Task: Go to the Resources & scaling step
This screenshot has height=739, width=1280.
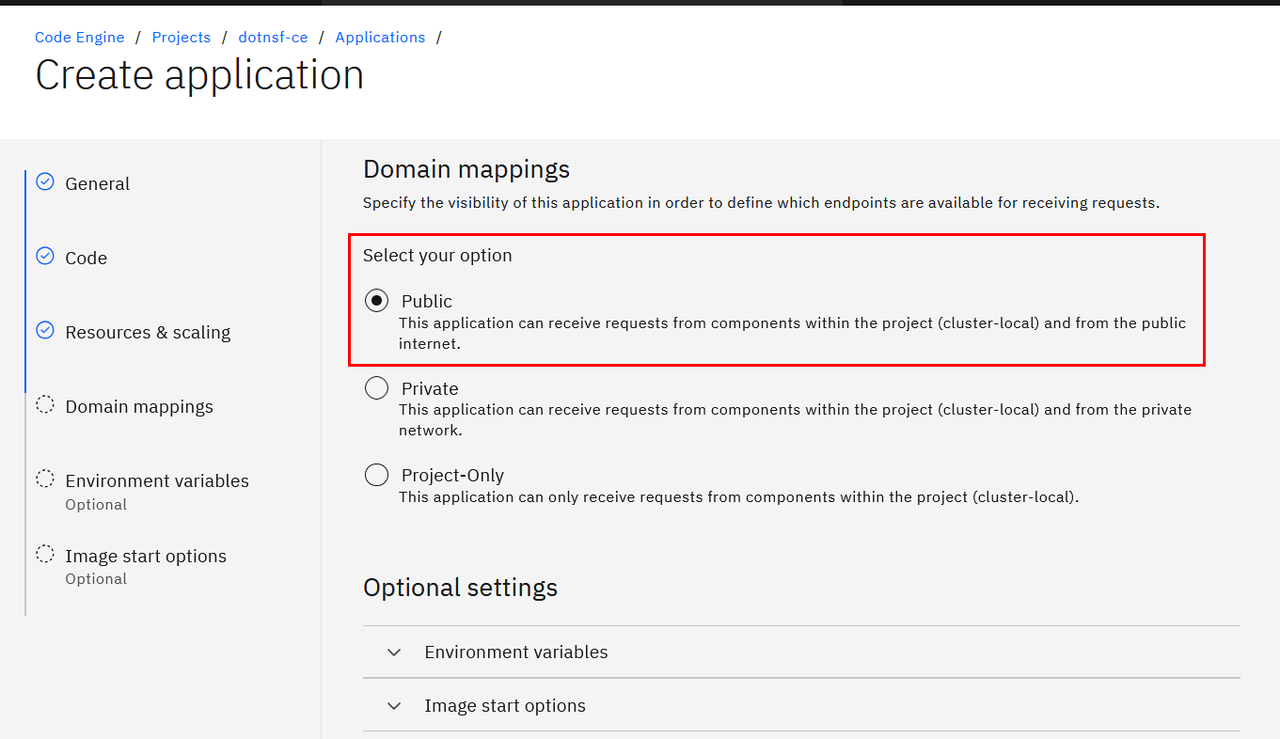Action: [148, 332]
